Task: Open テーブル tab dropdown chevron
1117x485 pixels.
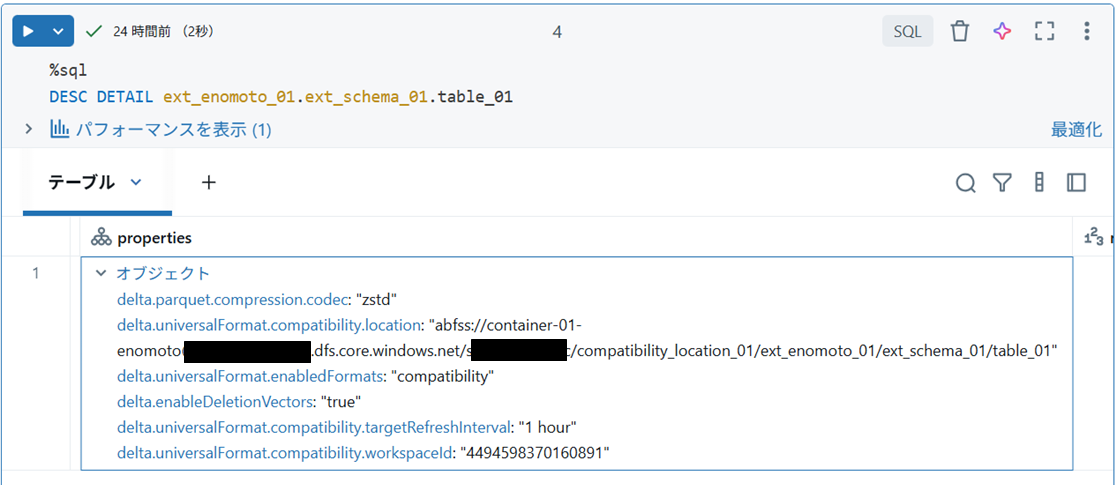Action: [136, 182]
